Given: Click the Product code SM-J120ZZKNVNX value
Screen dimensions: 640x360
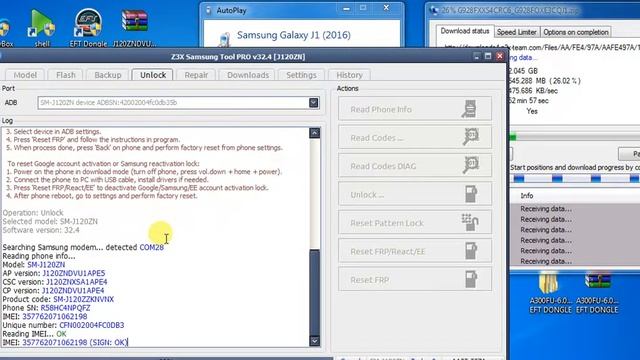Looking at the screenshot, I should point(83,299).
